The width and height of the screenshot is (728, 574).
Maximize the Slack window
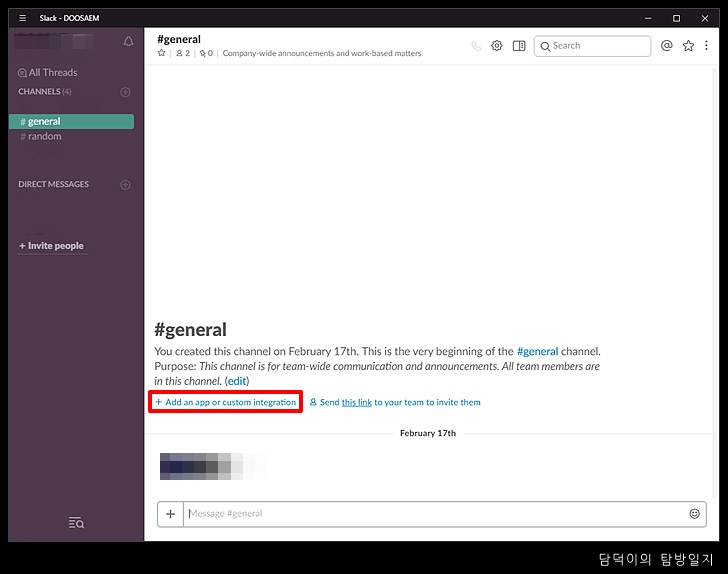point(676,18)
